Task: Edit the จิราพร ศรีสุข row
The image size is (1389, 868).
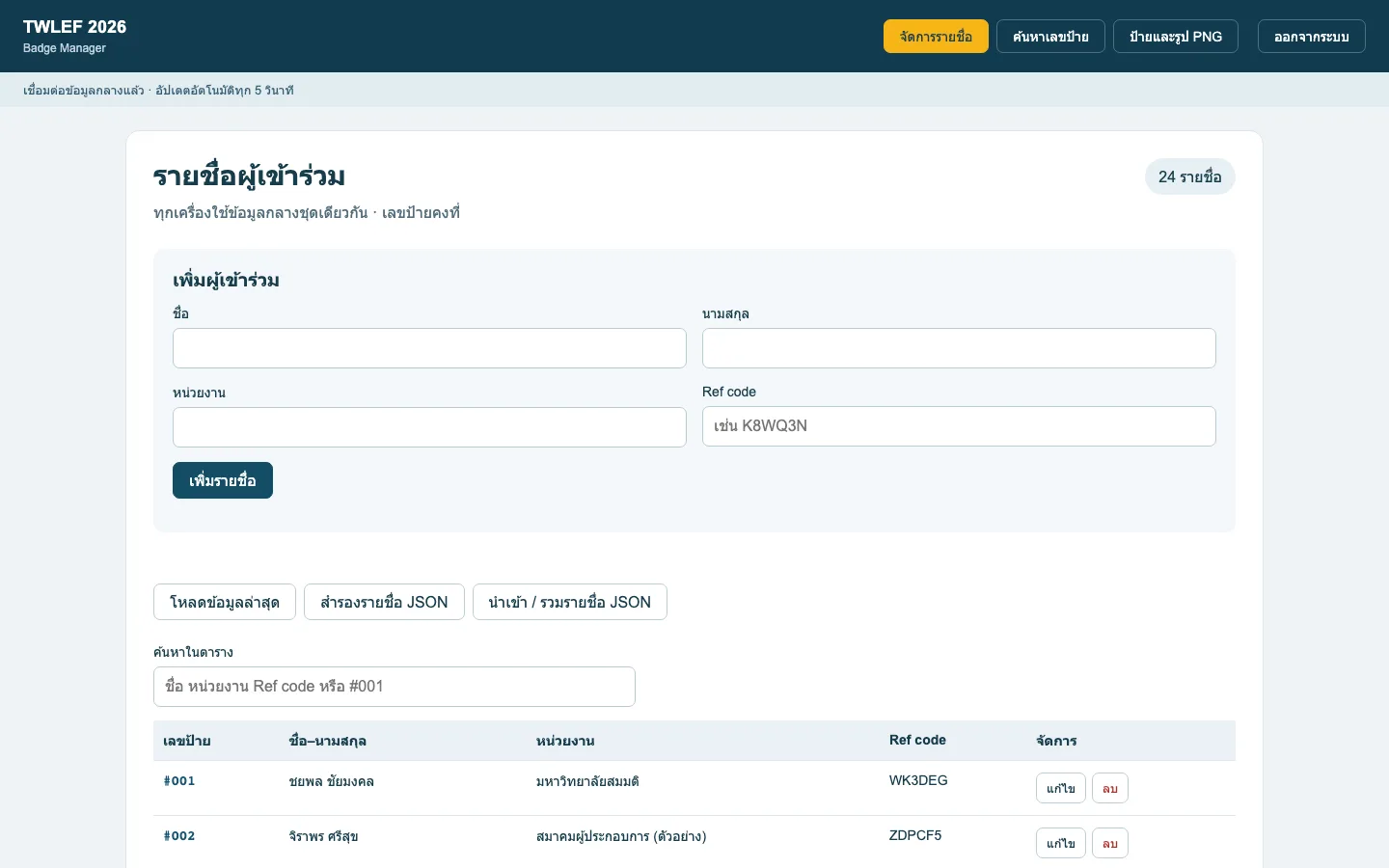Action: pos(1061,843)
